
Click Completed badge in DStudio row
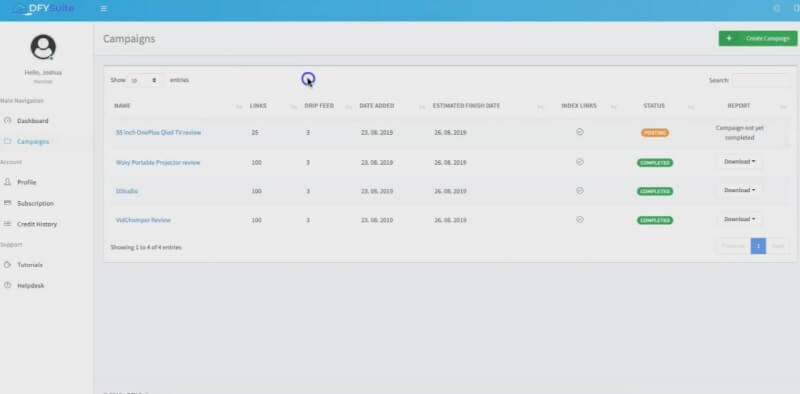[x=655, y=191]
